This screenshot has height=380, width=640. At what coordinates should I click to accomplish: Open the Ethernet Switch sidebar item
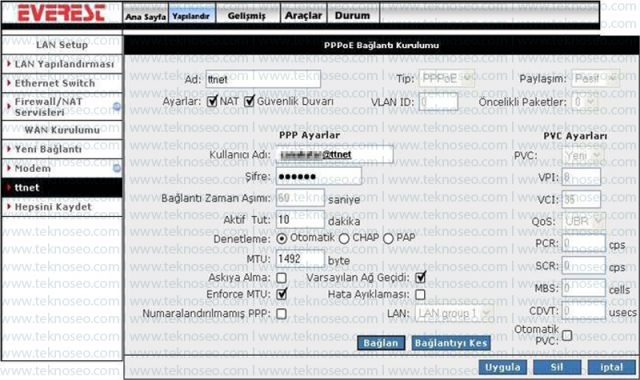tap(62, 83)
